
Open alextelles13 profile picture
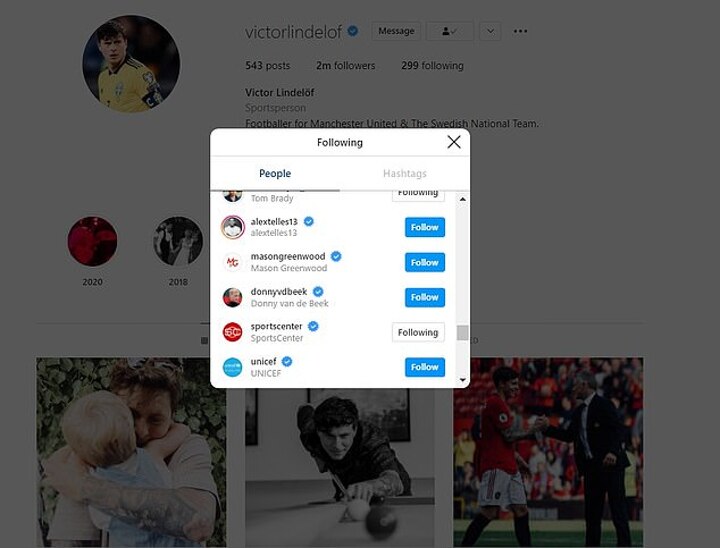pyautogui.click(x=233, y=227)
